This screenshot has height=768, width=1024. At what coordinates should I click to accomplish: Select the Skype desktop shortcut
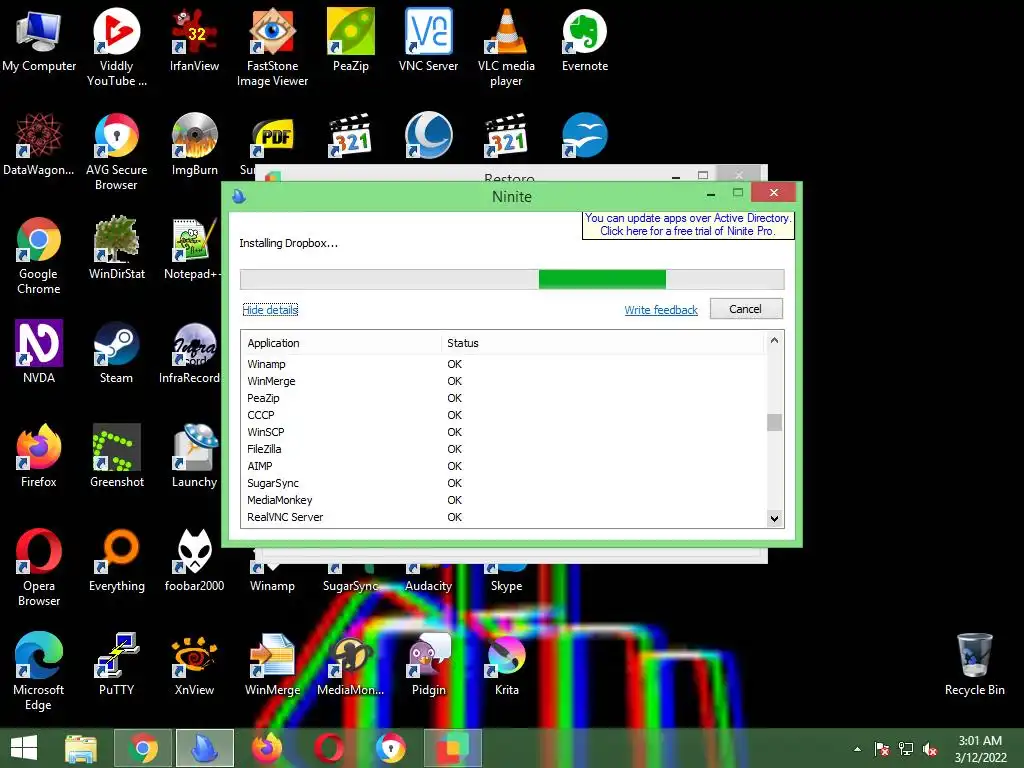pos(506,579)
